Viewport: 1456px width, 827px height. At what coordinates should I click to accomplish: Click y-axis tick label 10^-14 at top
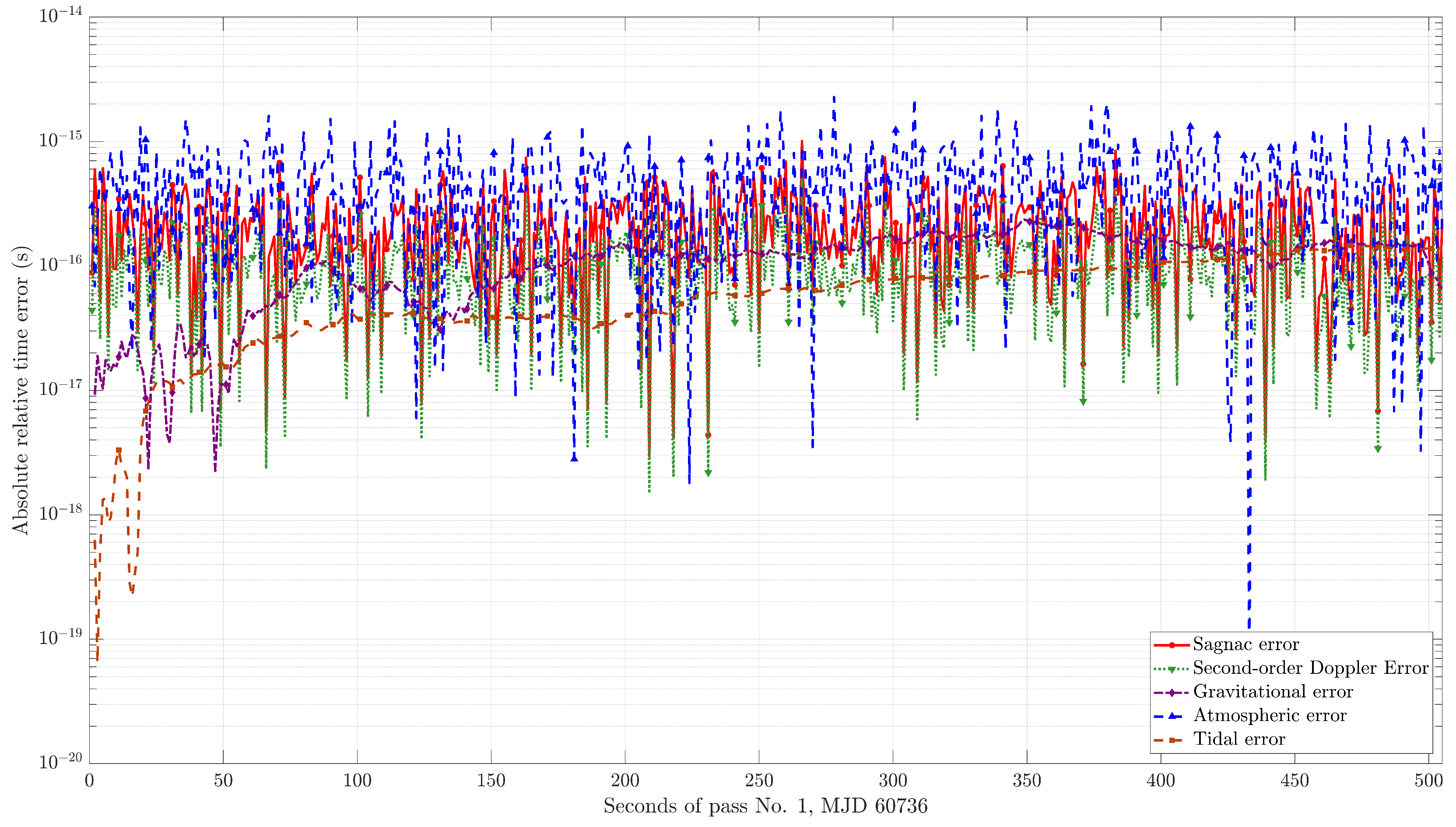[60, 15]
